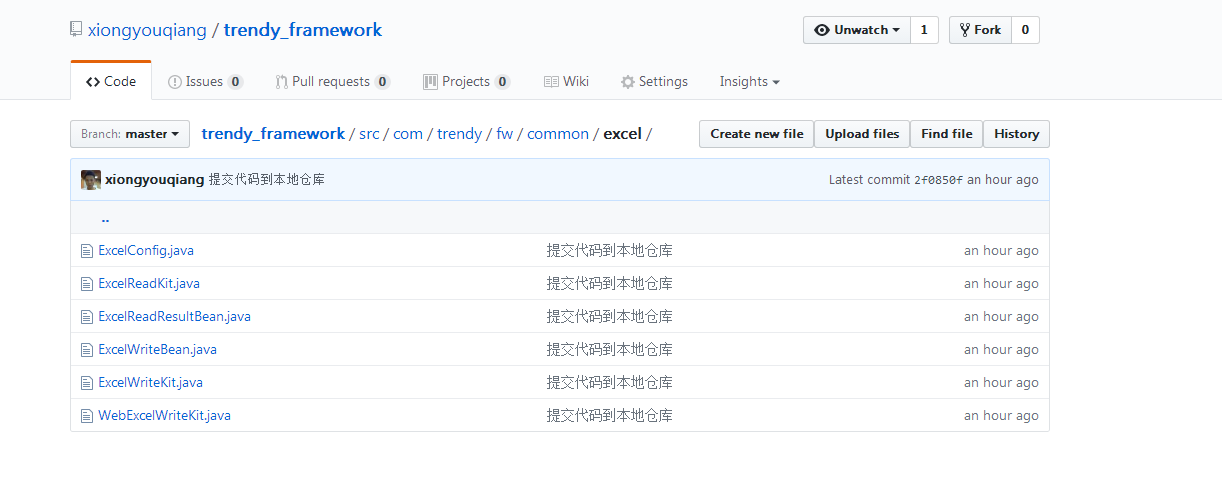Open the watchers count showing 1
Screen dimensions: 1222x479
click(x=924, y=30)
